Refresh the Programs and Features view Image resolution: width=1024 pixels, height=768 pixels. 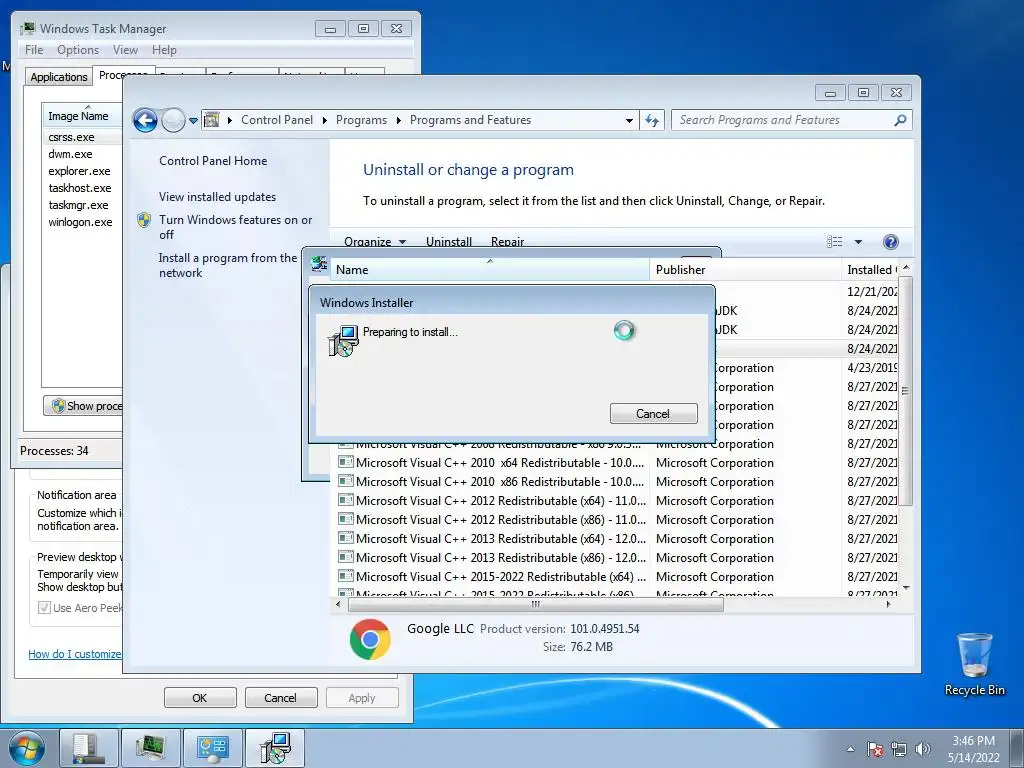(x=652, y=120)
